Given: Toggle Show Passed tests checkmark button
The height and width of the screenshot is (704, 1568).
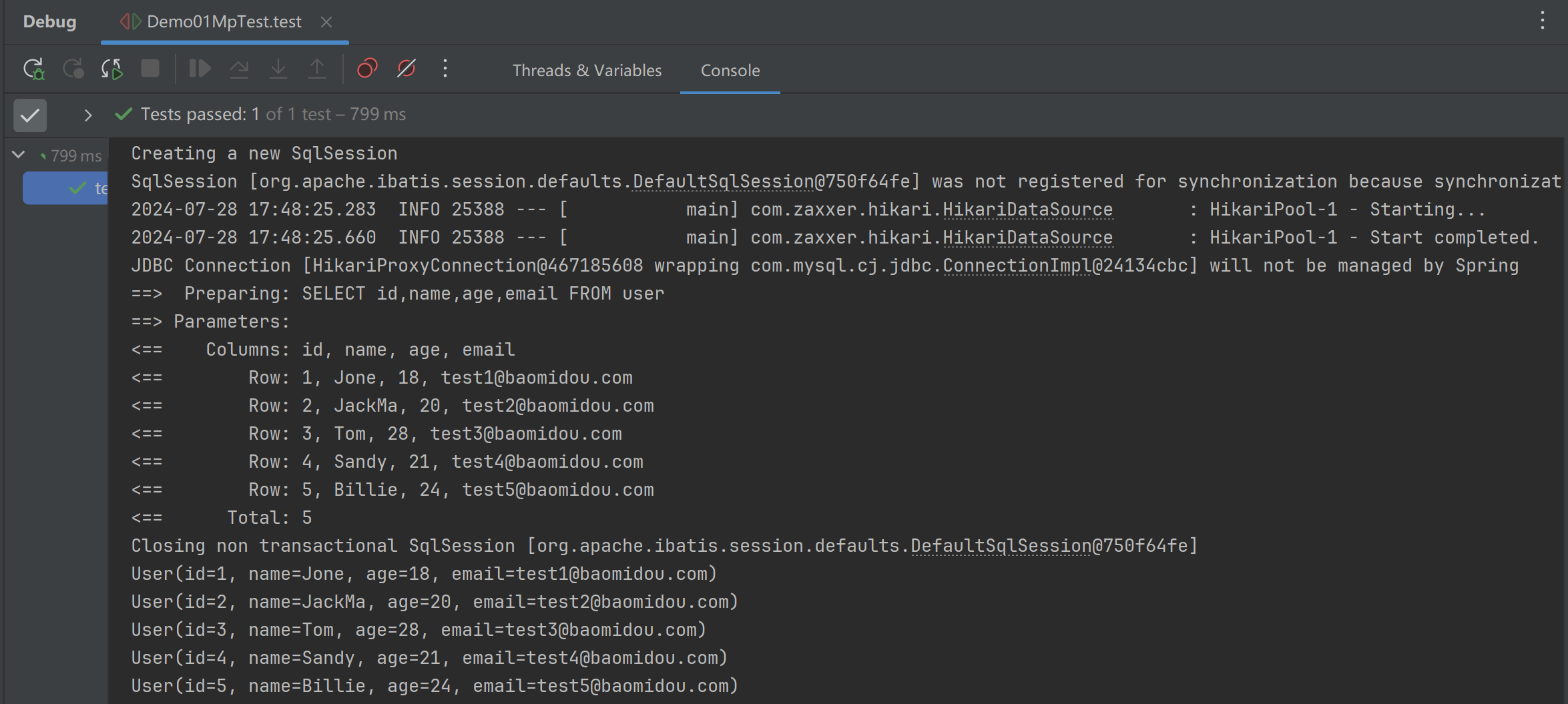Looking at the screenshot, I should (x=30, y=115).
